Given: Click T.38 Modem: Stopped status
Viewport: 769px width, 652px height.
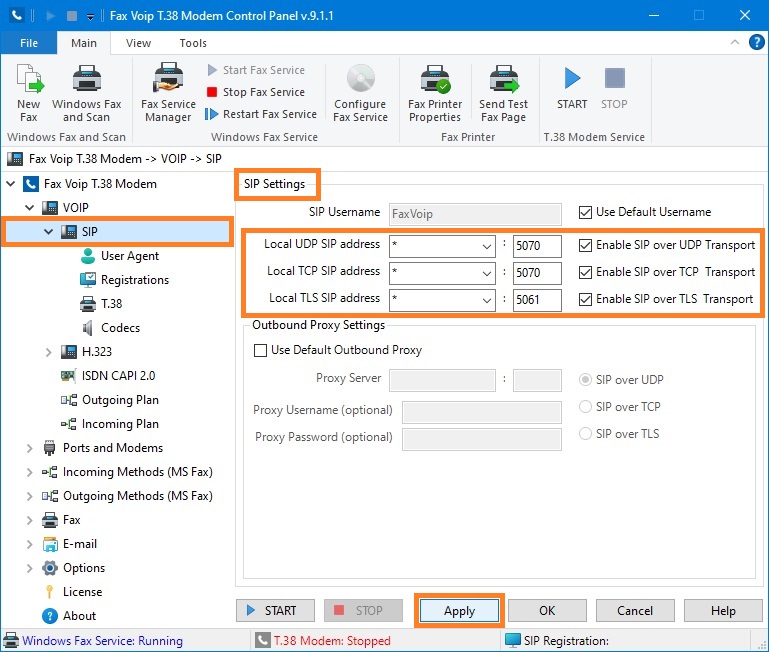Looking at the screenshot, I should [x=323, y=641].
